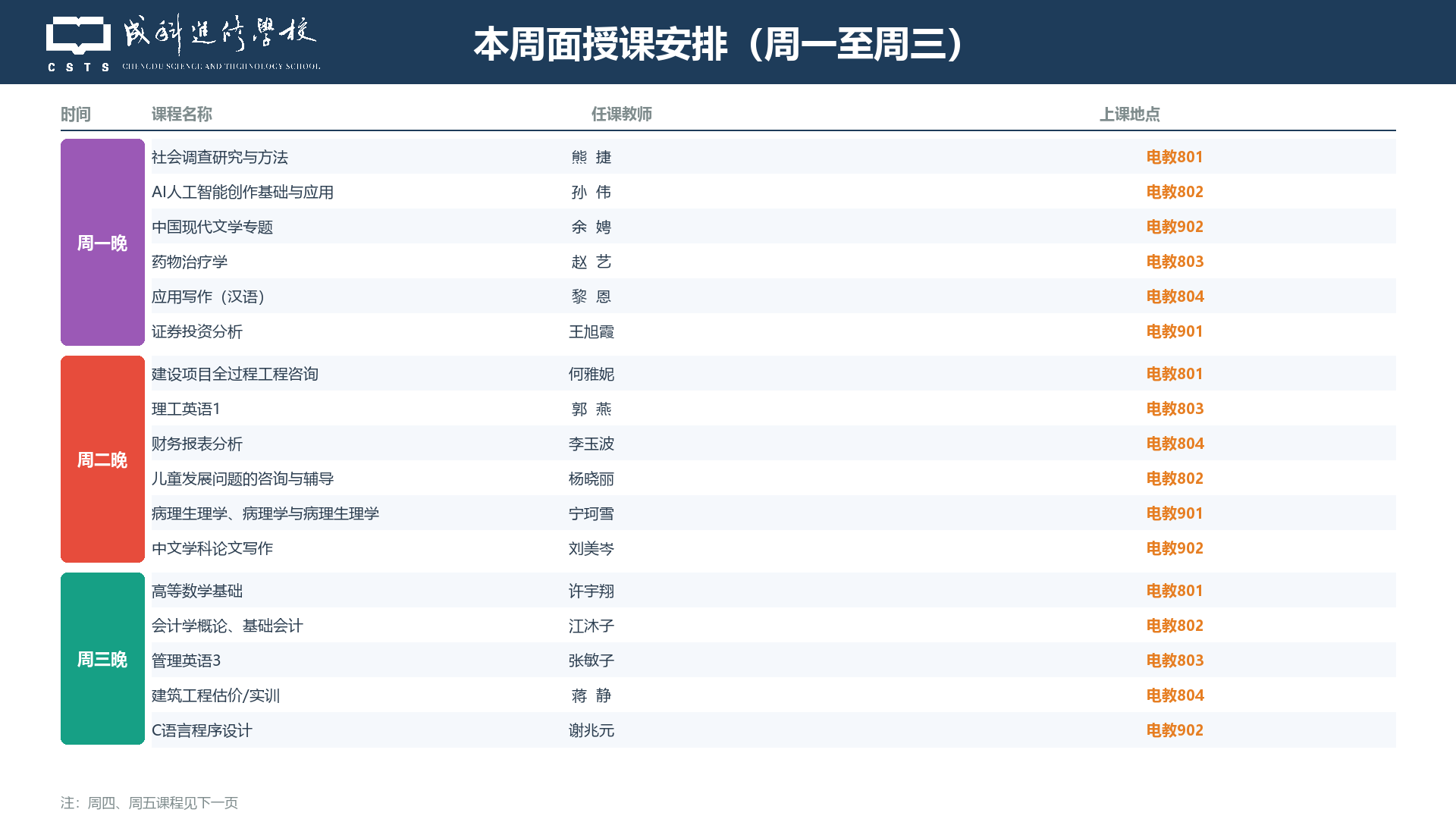Click course 建设项目全过程工程咨询
1456x819 pixels.
(x=235, y=374)
